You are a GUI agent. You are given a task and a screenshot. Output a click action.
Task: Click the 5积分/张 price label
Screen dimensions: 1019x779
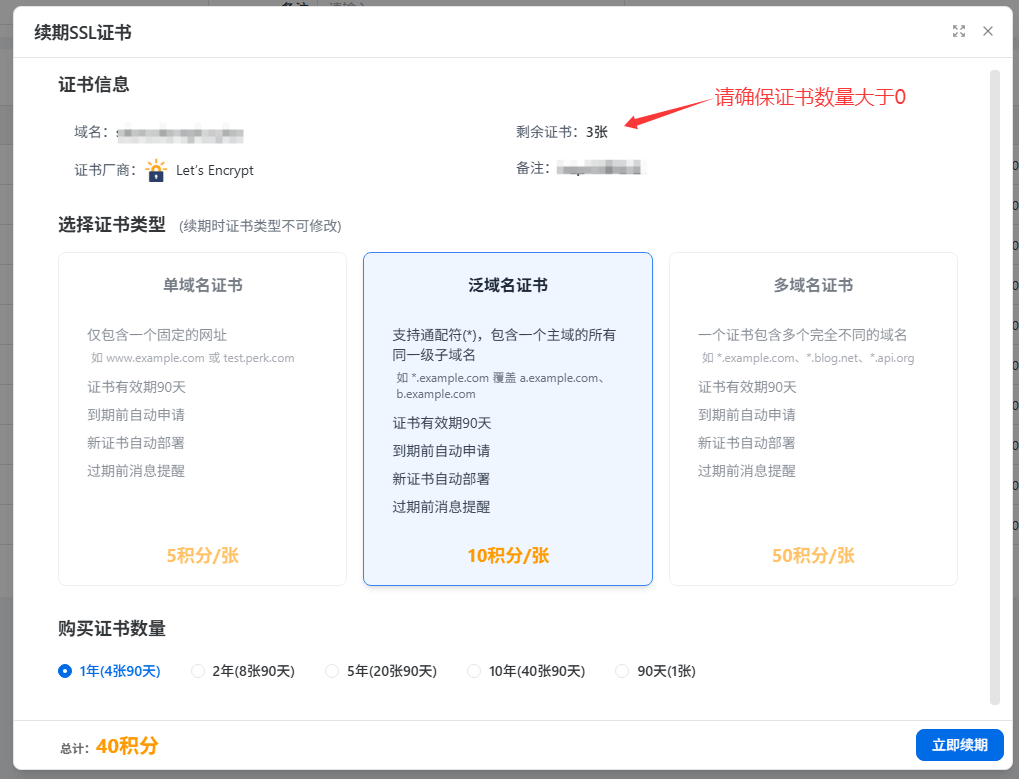(x=202, y=556)
